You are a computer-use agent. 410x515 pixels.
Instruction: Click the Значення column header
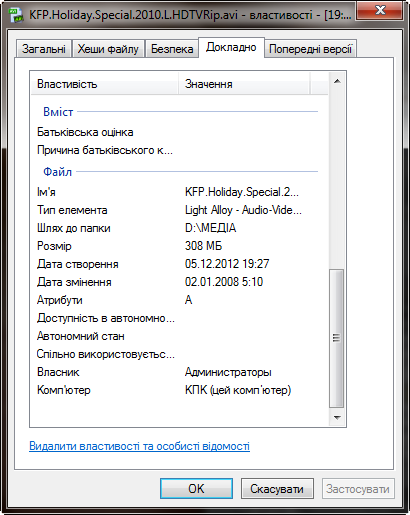pyautogui.click(x=244, y=84)
